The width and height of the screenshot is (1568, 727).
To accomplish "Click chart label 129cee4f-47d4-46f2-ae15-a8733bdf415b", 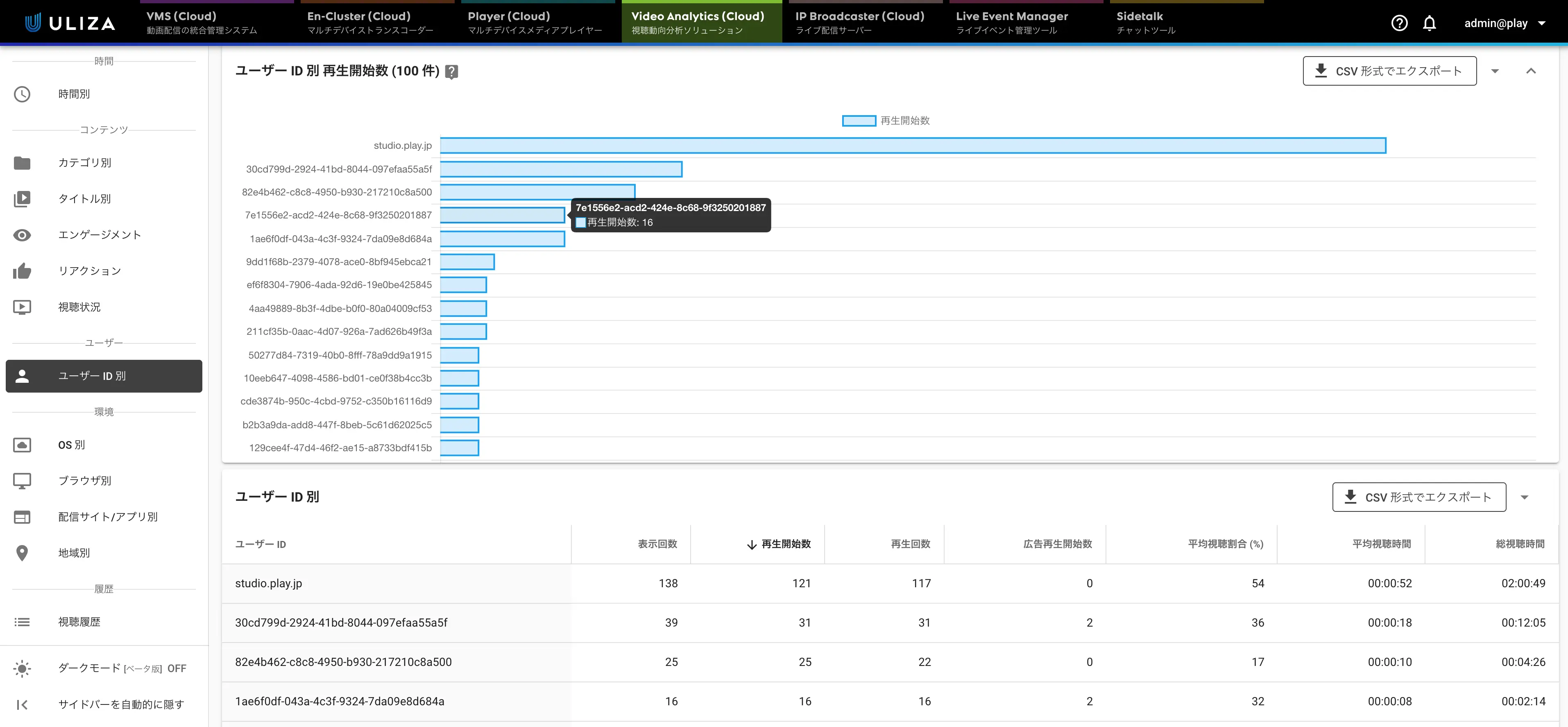I will (340, 448).
